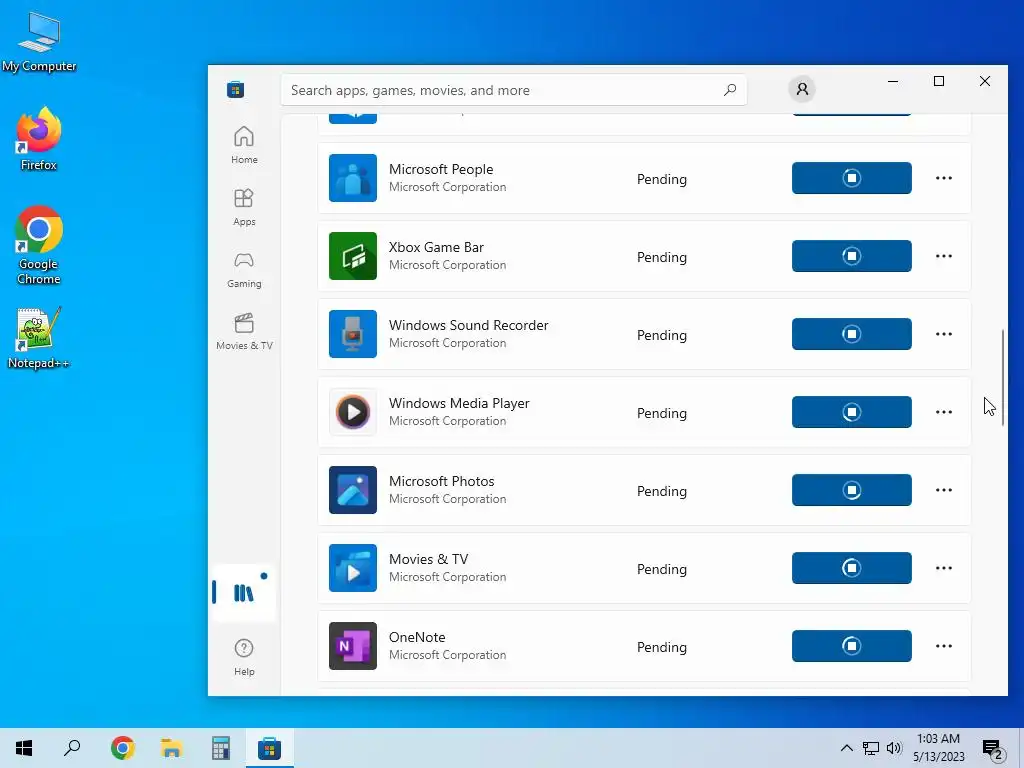
Task: Launch Chrome from the taskbar
Action: coord(122,748)
